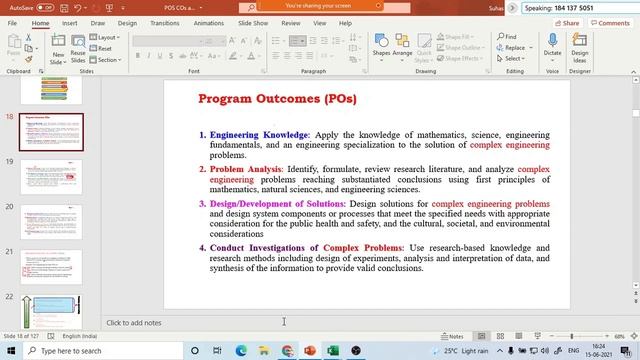Open File Explorer from taskbar
Viewport: 640px width, 360px height.
pos(264,351)
